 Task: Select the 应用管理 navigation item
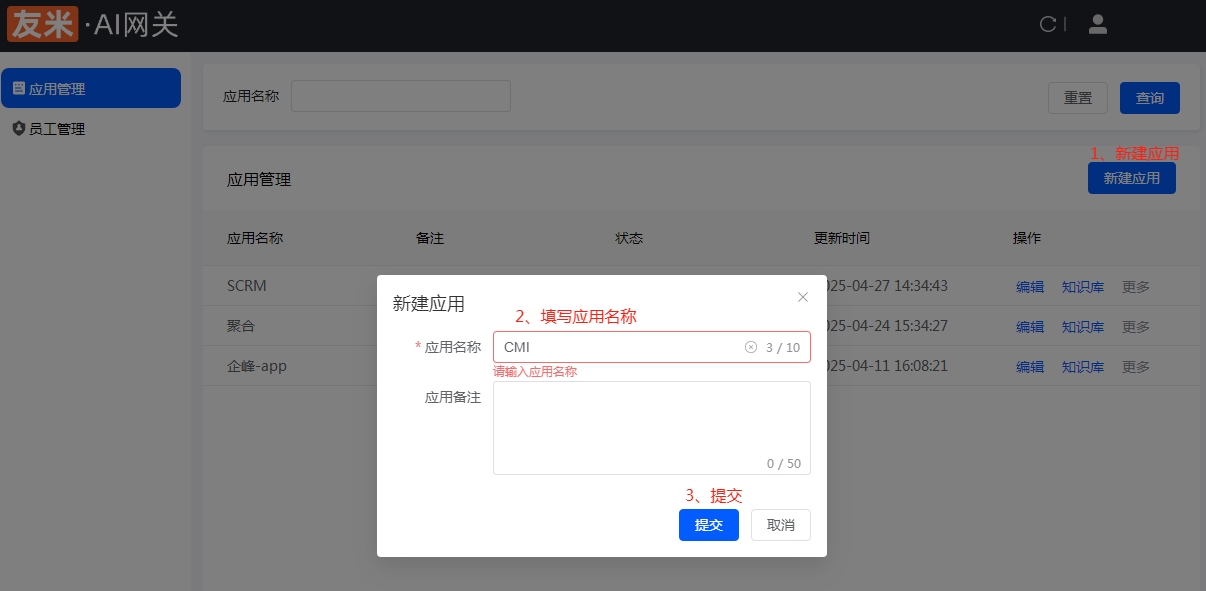[55, 88]
